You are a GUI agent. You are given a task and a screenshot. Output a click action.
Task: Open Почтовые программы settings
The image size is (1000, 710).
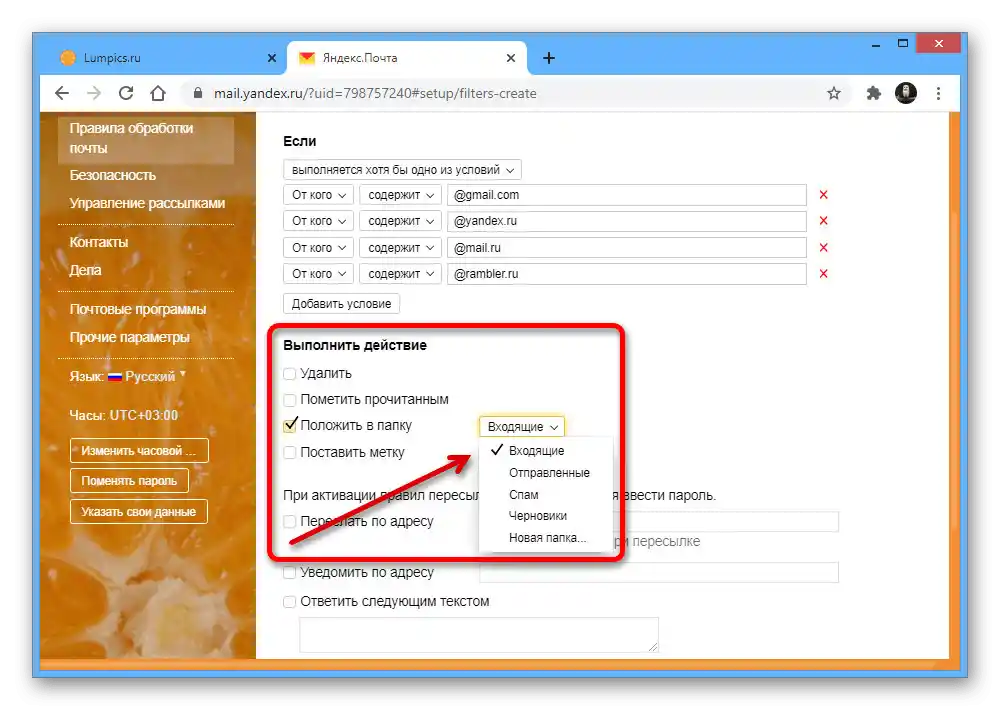pyautogui.click(x=138, y=309)
